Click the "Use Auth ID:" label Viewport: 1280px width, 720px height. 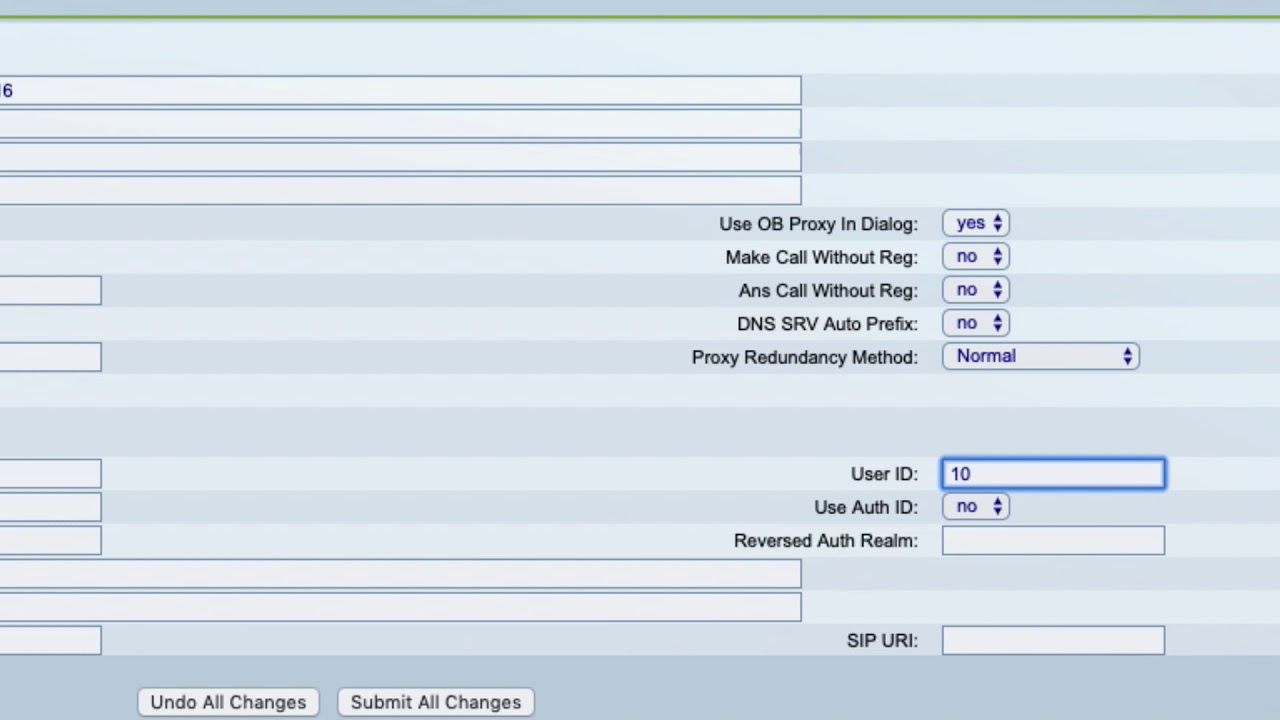(x=866, y=507)
